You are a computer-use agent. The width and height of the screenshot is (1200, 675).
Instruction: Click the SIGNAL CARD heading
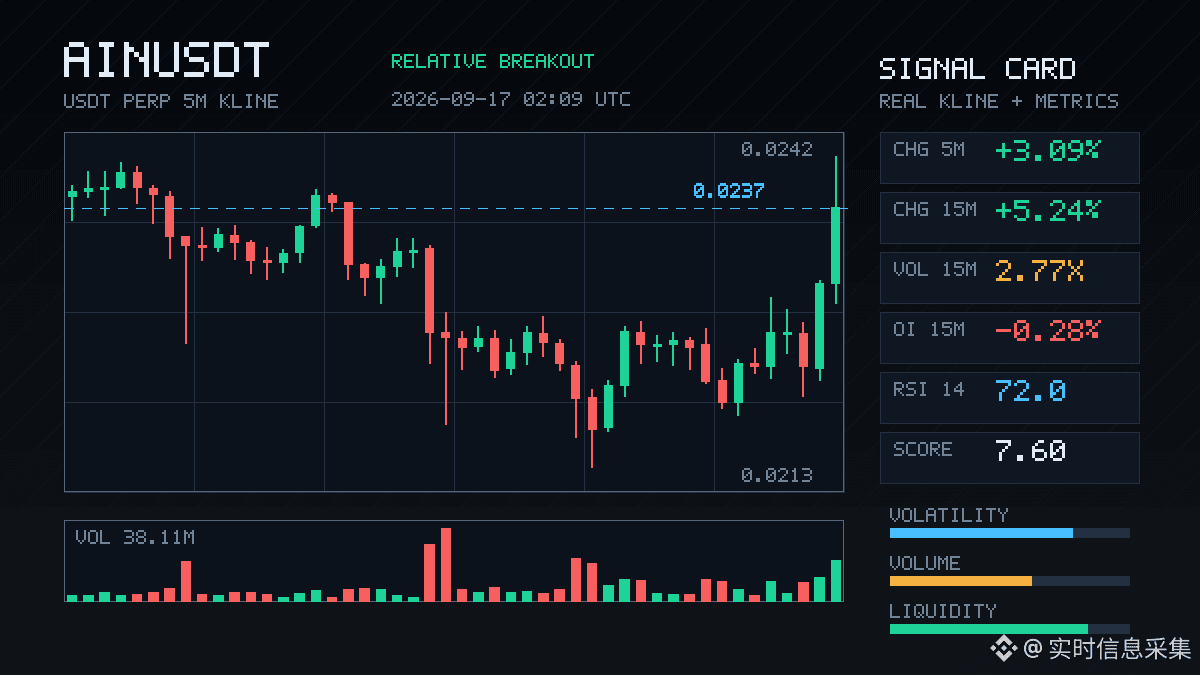pos(977,69)
